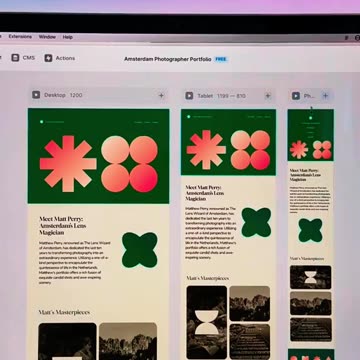The width and height of the screenshot is (360, 360).
Task: Open the Extensions menu
Action: click(x=20, y=37)
